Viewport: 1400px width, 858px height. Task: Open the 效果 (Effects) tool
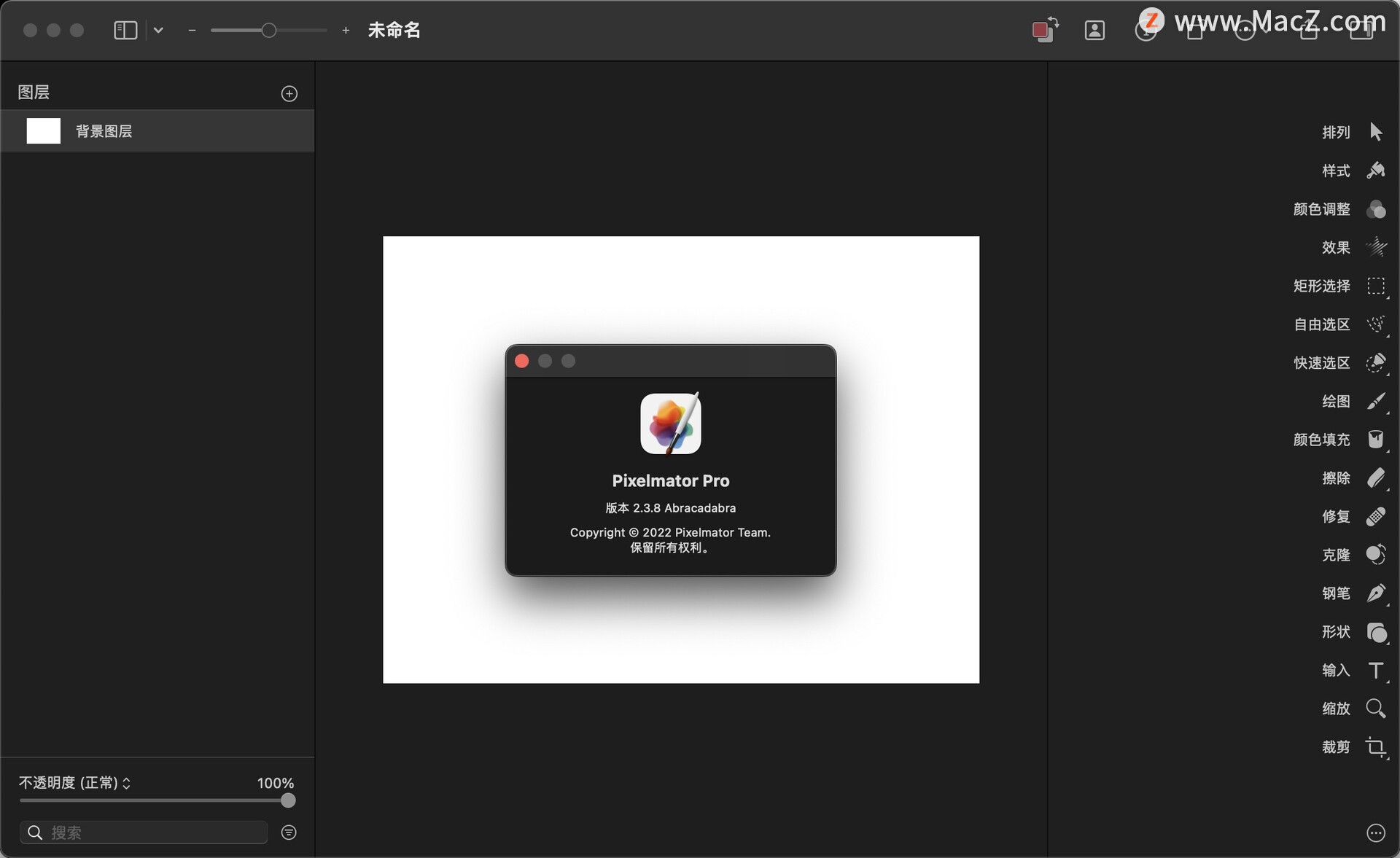[x=1375, y=247]
